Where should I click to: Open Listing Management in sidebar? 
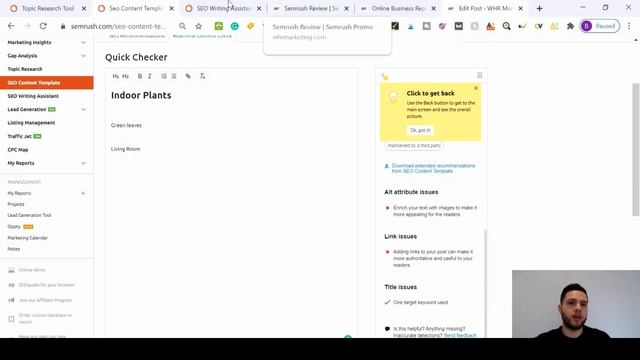[x=31, y=123]
